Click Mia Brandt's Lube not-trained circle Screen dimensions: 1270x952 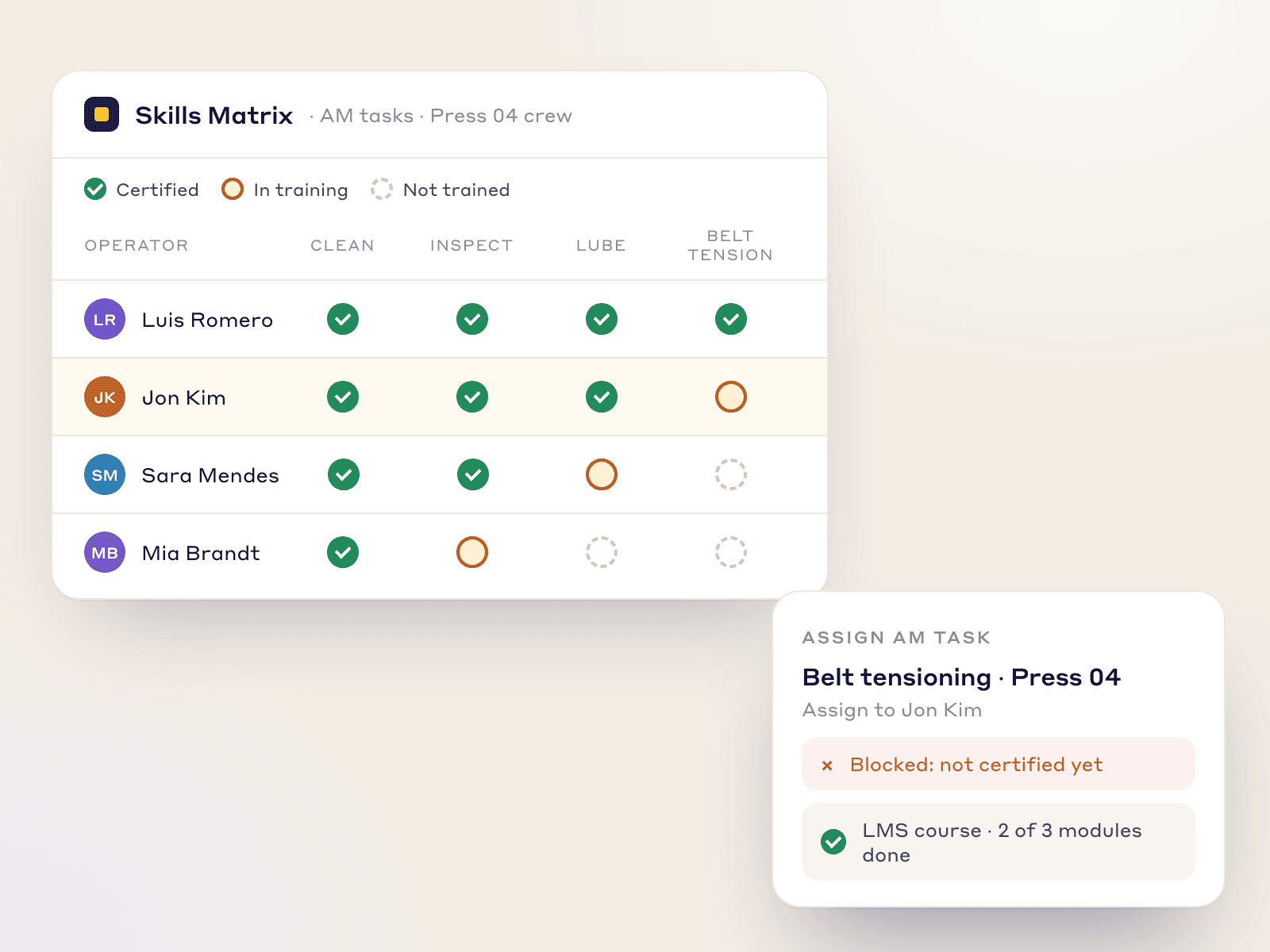click(x=602, y=552)
